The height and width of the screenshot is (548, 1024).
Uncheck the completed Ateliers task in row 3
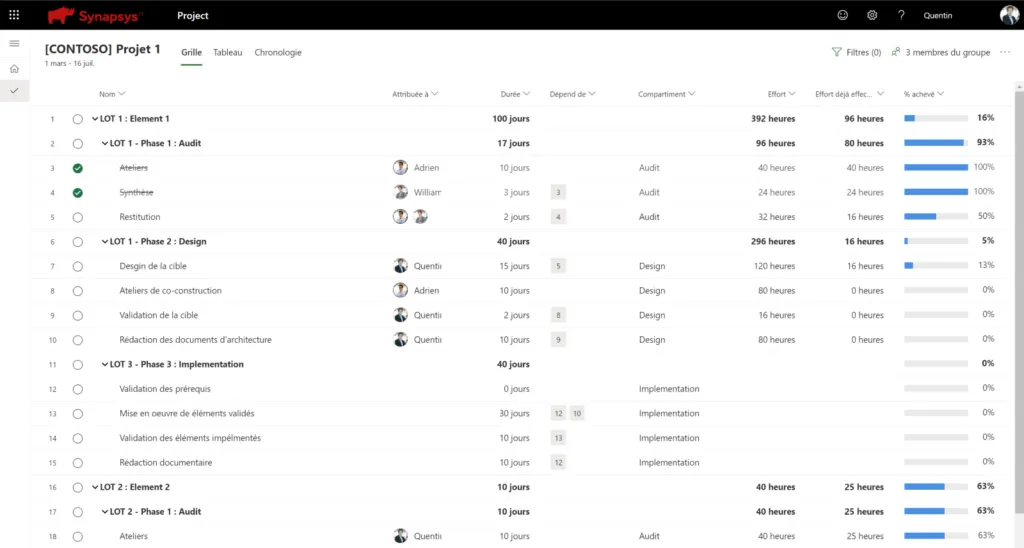tap(78, 168)
